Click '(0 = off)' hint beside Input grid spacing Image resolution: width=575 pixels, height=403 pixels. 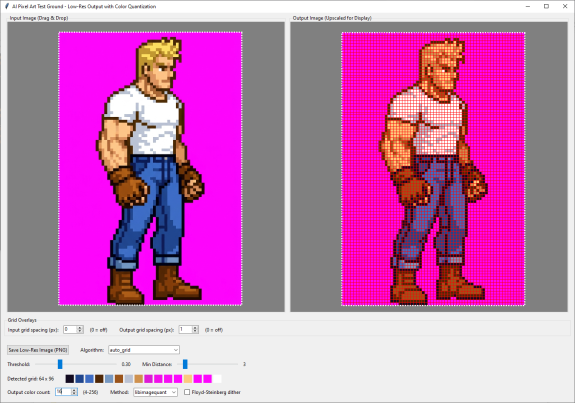(x=99, y=330)
